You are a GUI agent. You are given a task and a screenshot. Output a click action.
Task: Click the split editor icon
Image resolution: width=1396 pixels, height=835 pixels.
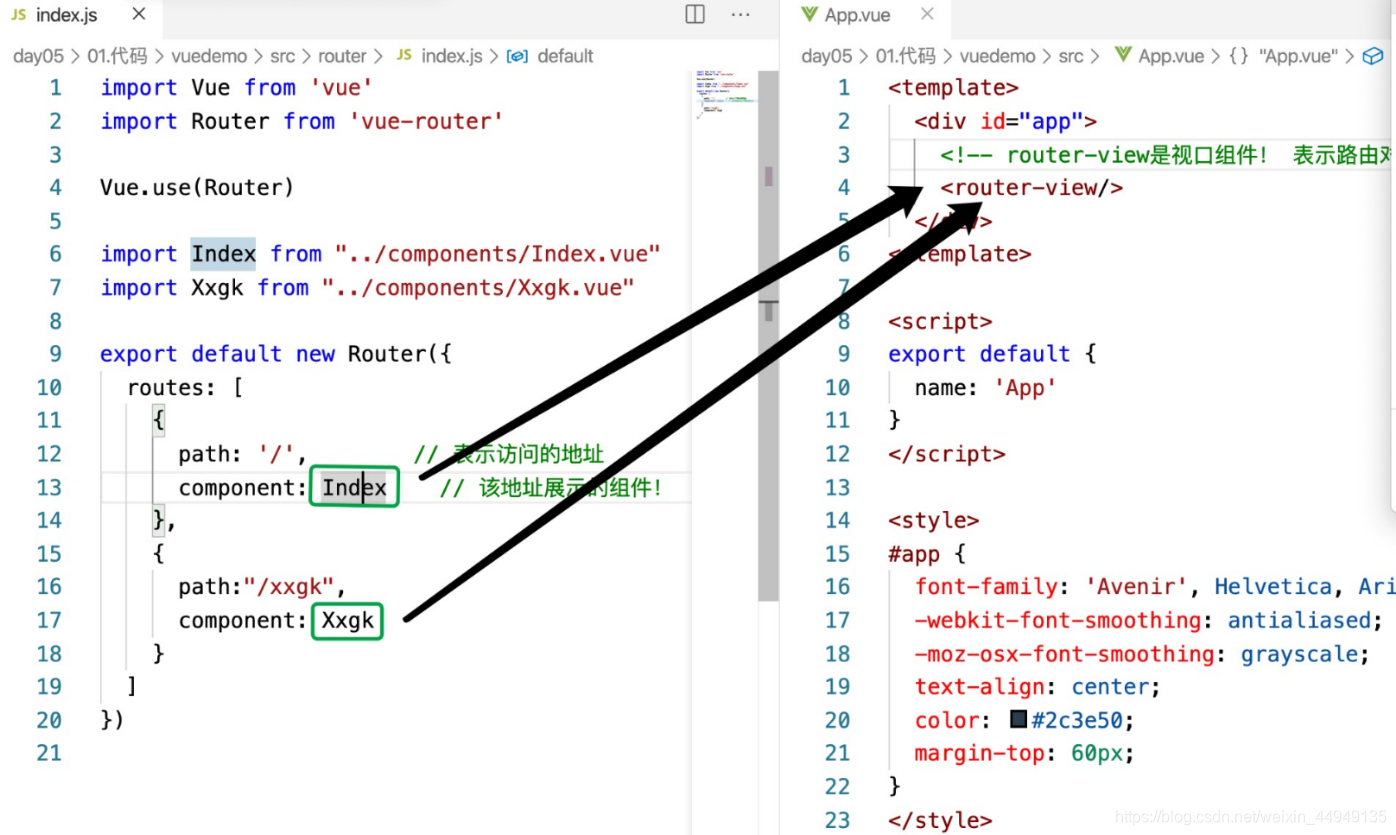pyautogui.click(x=695, y=14)
